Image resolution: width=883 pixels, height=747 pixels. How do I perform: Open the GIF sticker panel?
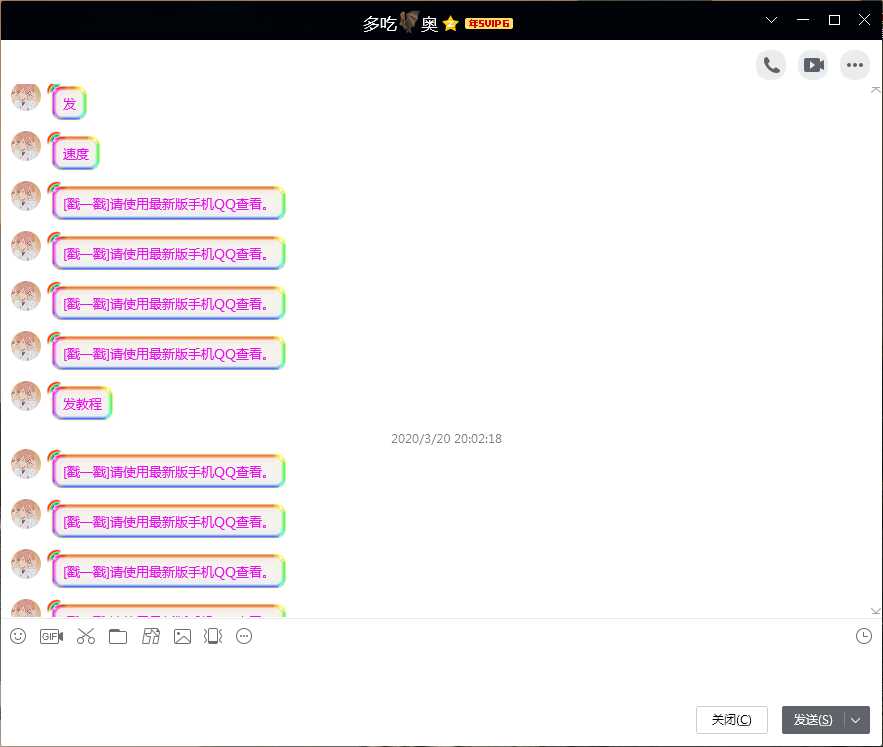point(51,637)
